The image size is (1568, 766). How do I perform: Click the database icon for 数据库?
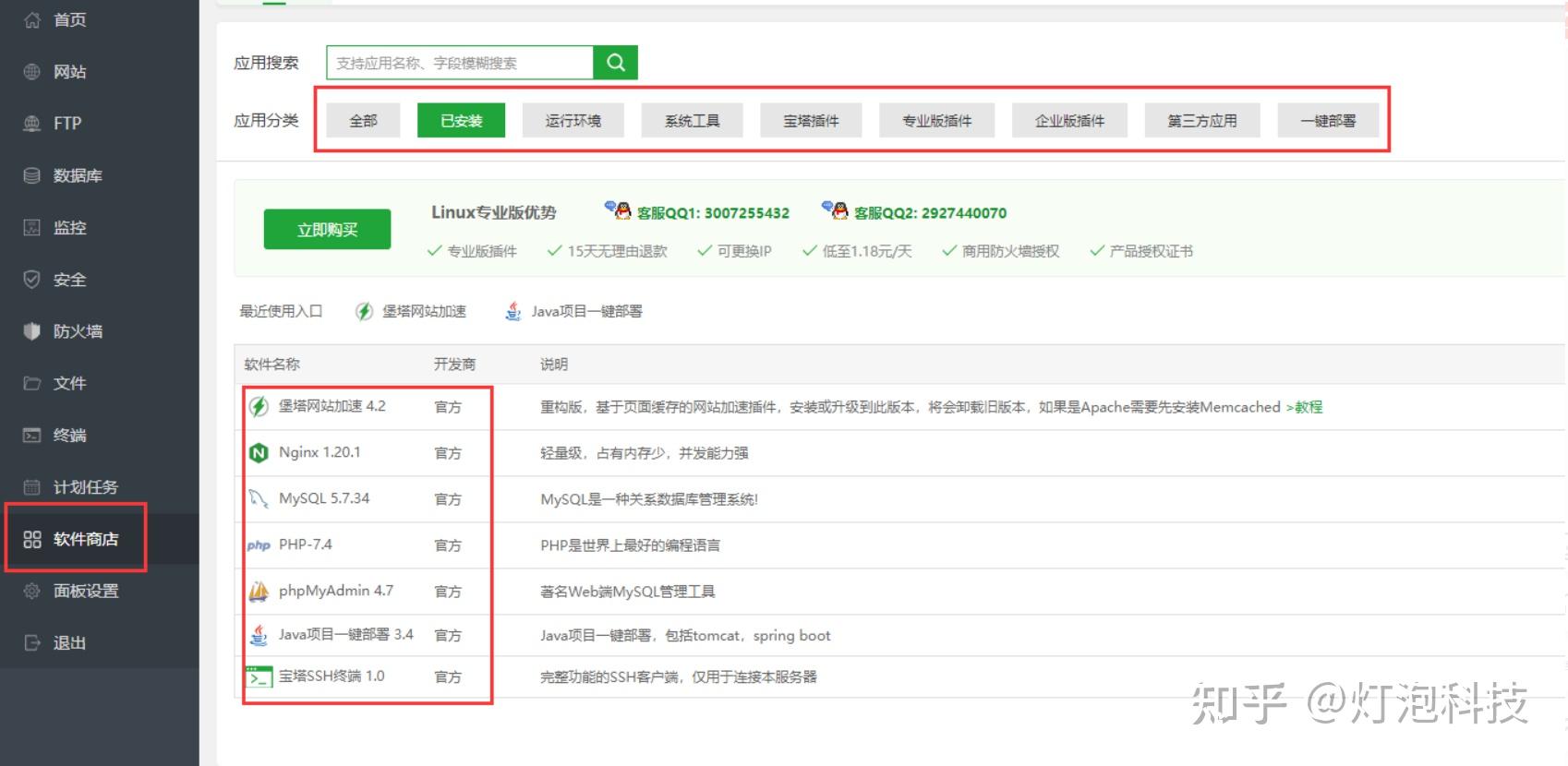point(32,175)
